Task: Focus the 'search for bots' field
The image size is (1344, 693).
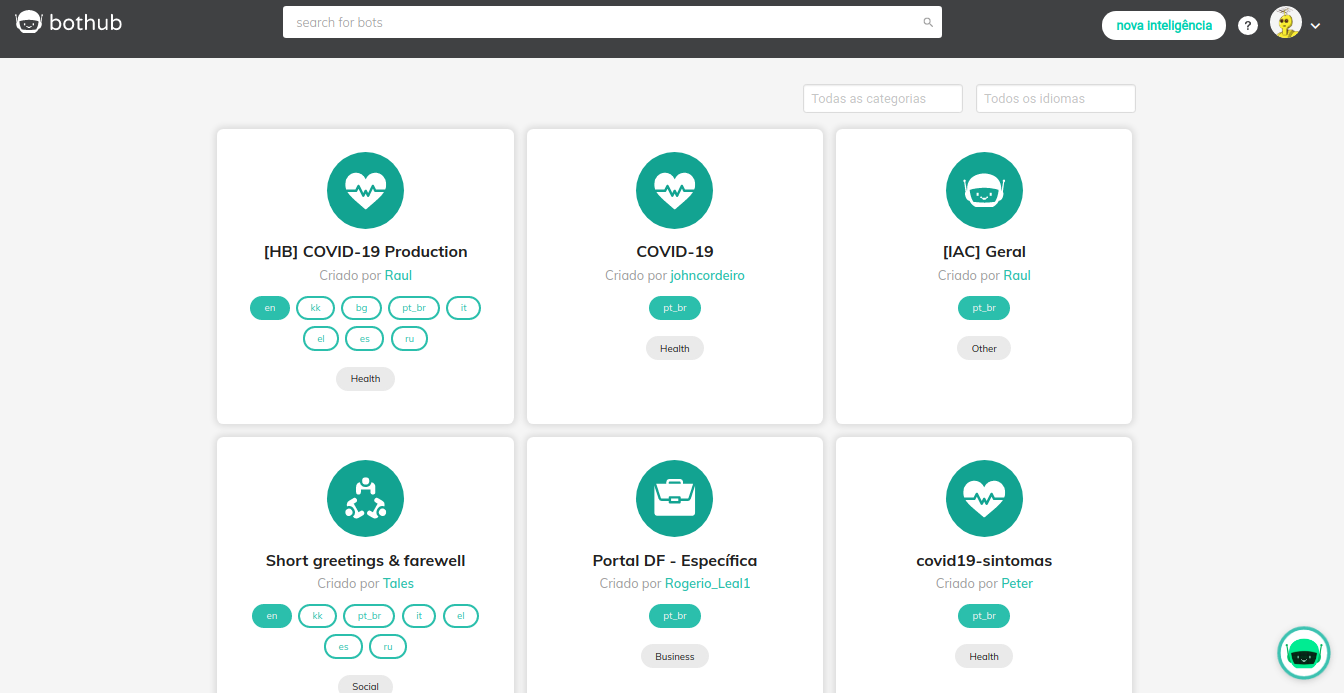Action: coord(612,22)
